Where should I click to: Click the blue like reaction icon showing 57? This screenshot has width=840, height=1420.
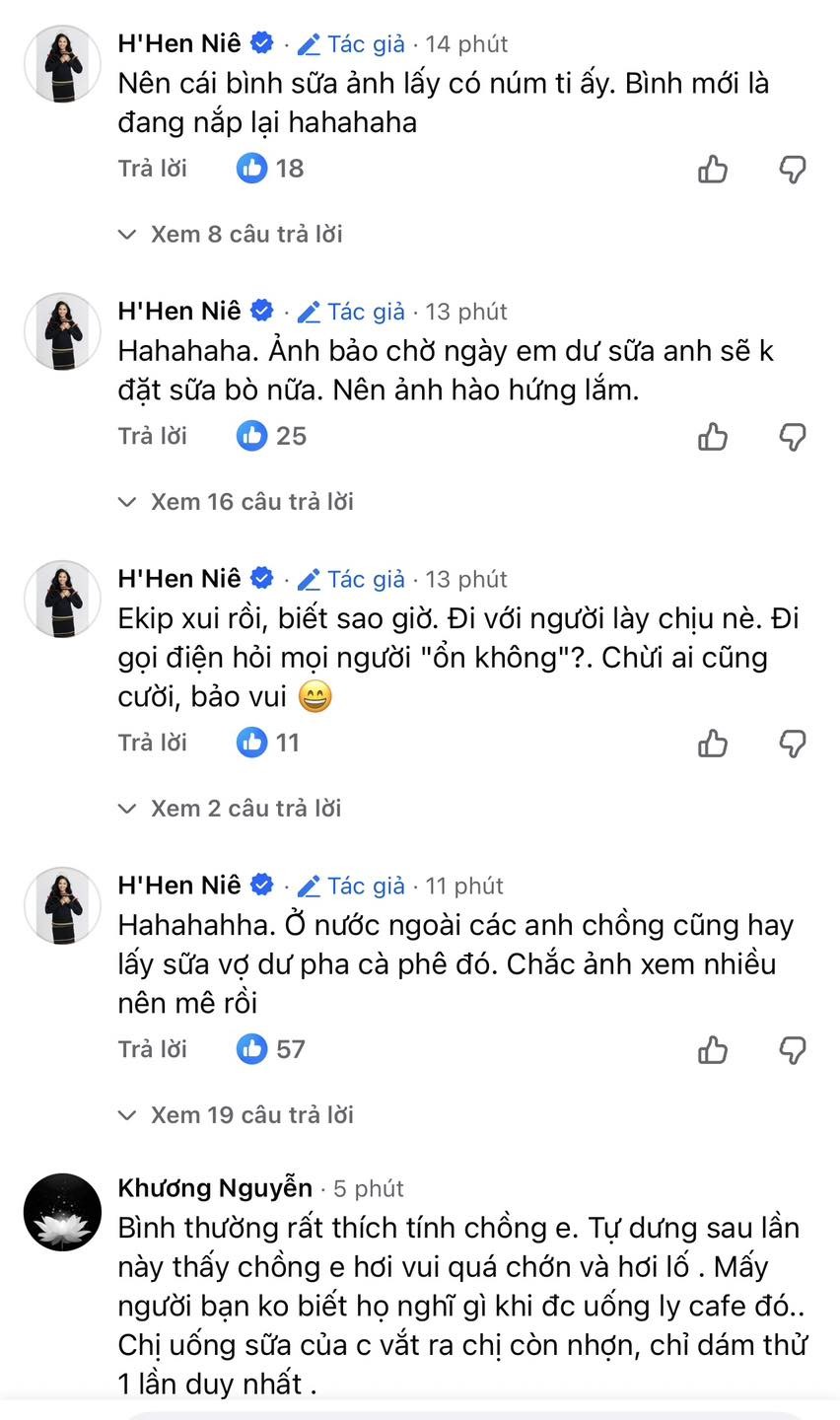click(x=252, y=1049)
